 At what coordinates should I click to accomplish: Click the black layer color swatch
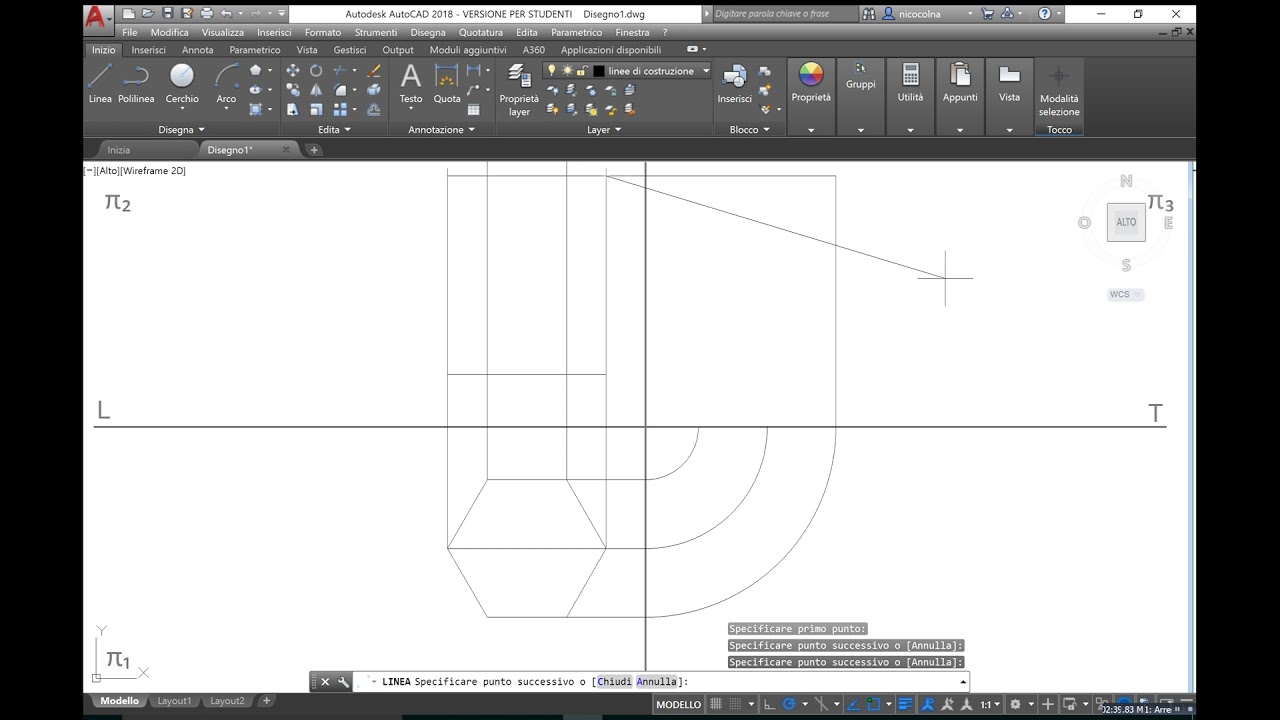(598, 71)
